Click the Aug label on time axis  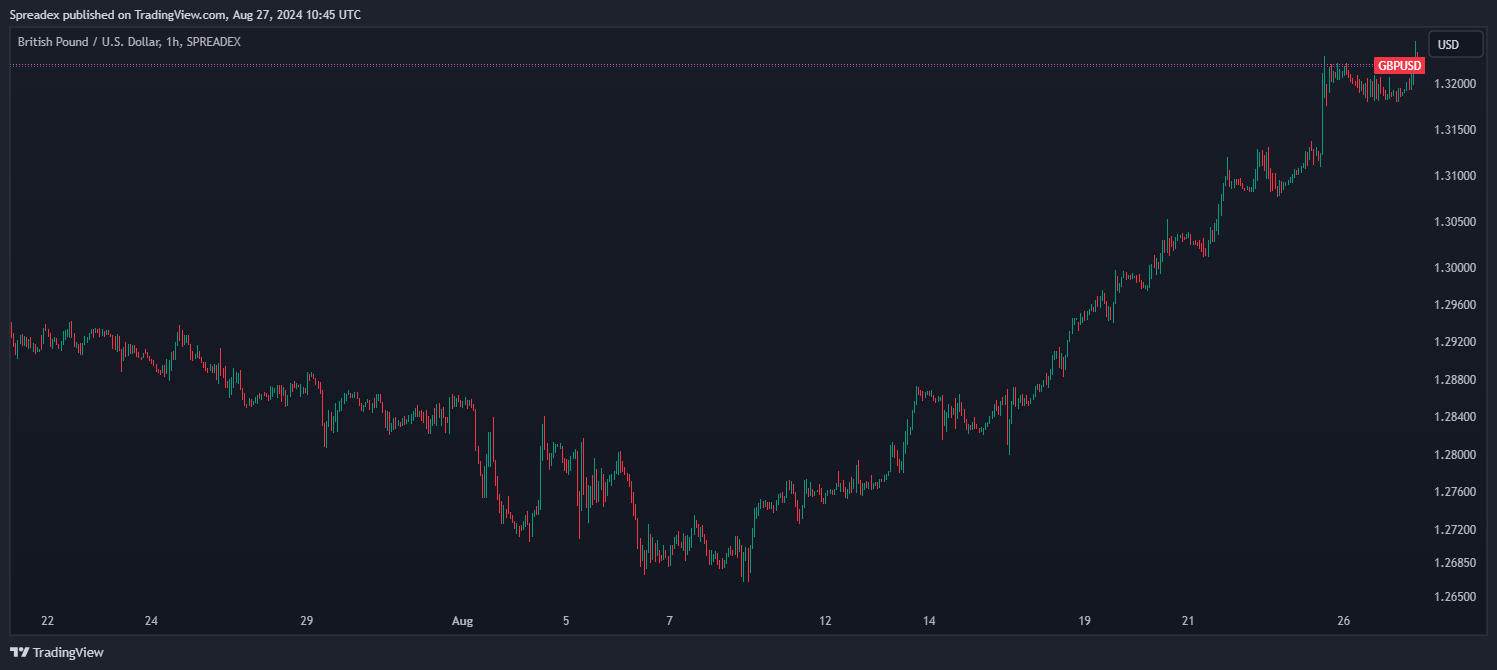pyautogui.click(x=462, y=621)
